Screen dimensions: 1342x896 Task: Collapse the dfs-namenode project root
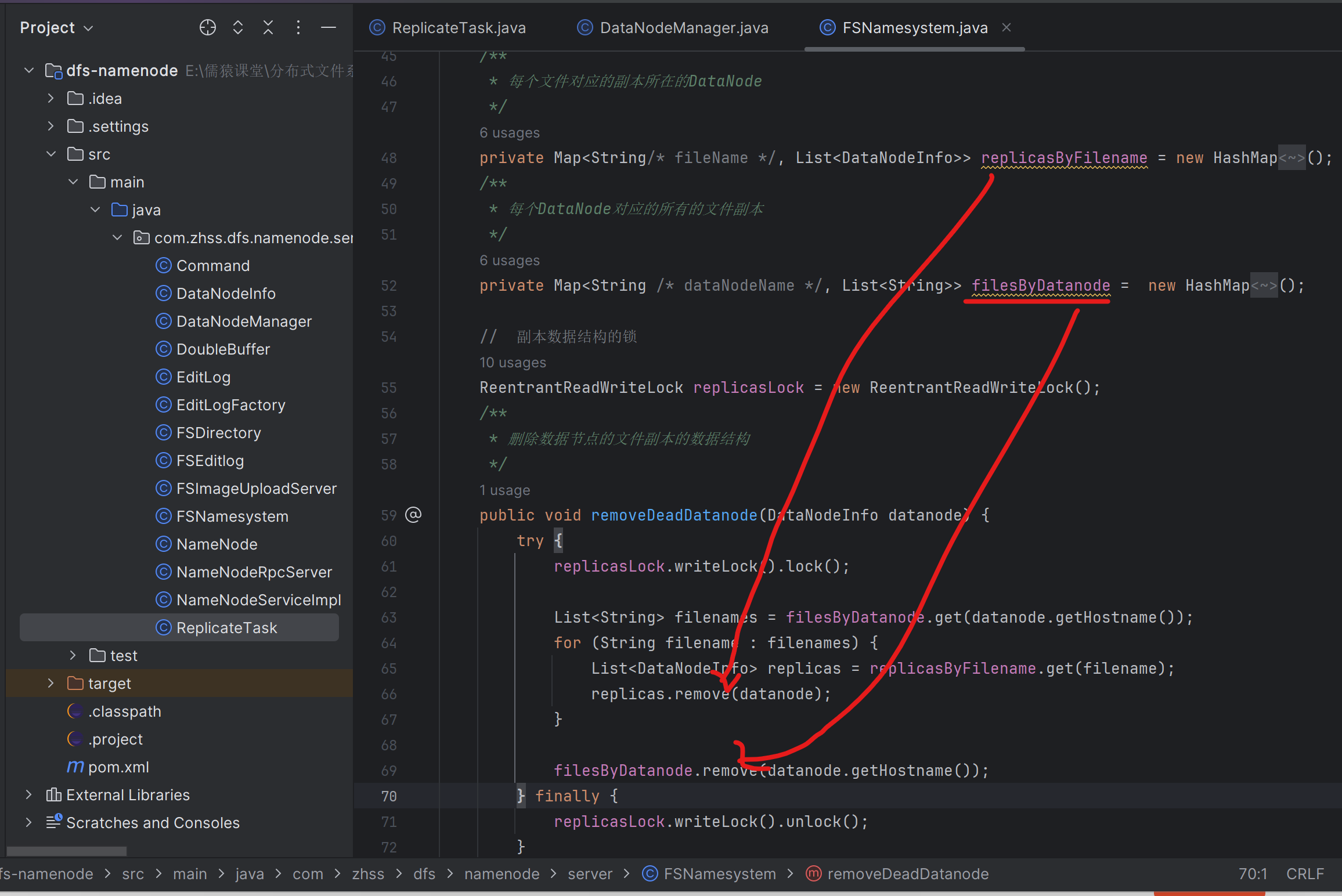(29, 70)
